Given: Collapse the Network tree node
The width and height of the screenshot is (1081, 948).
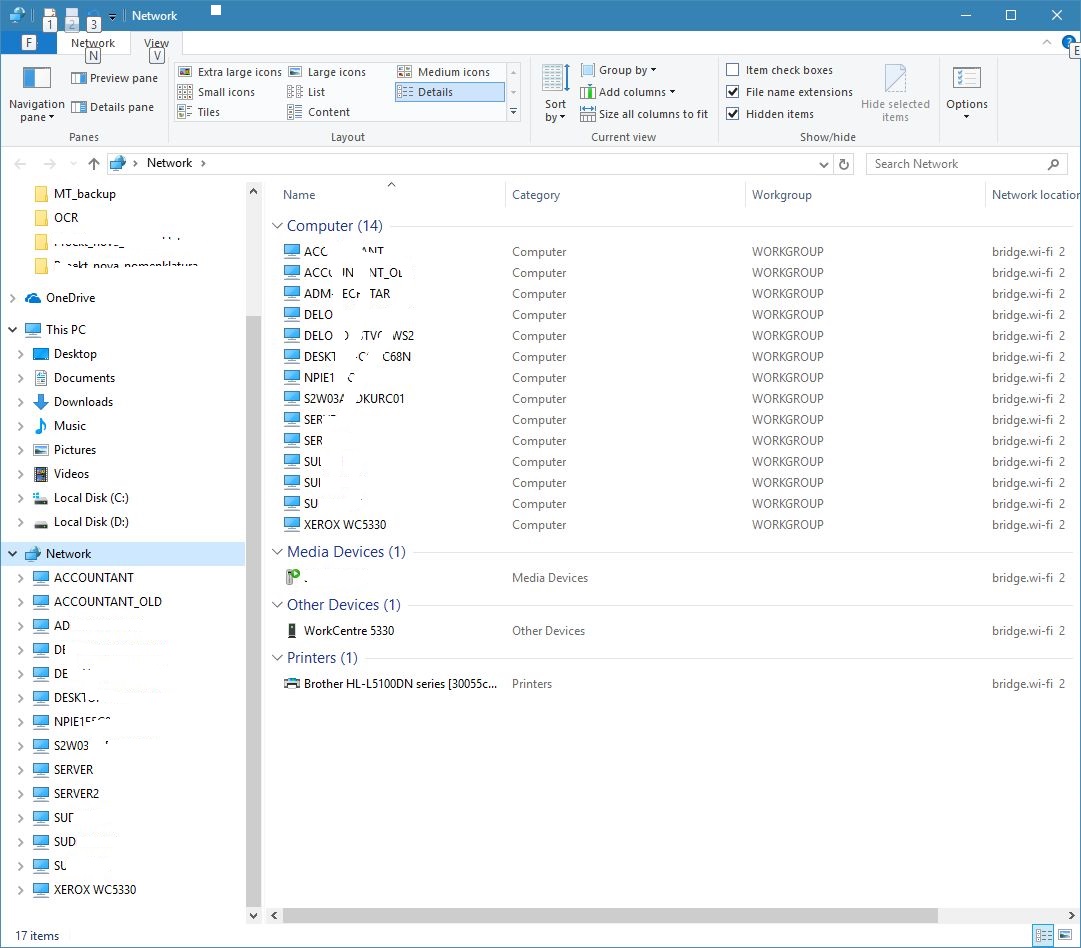Looking at the screenshot, I should click(x=12, y=554).
